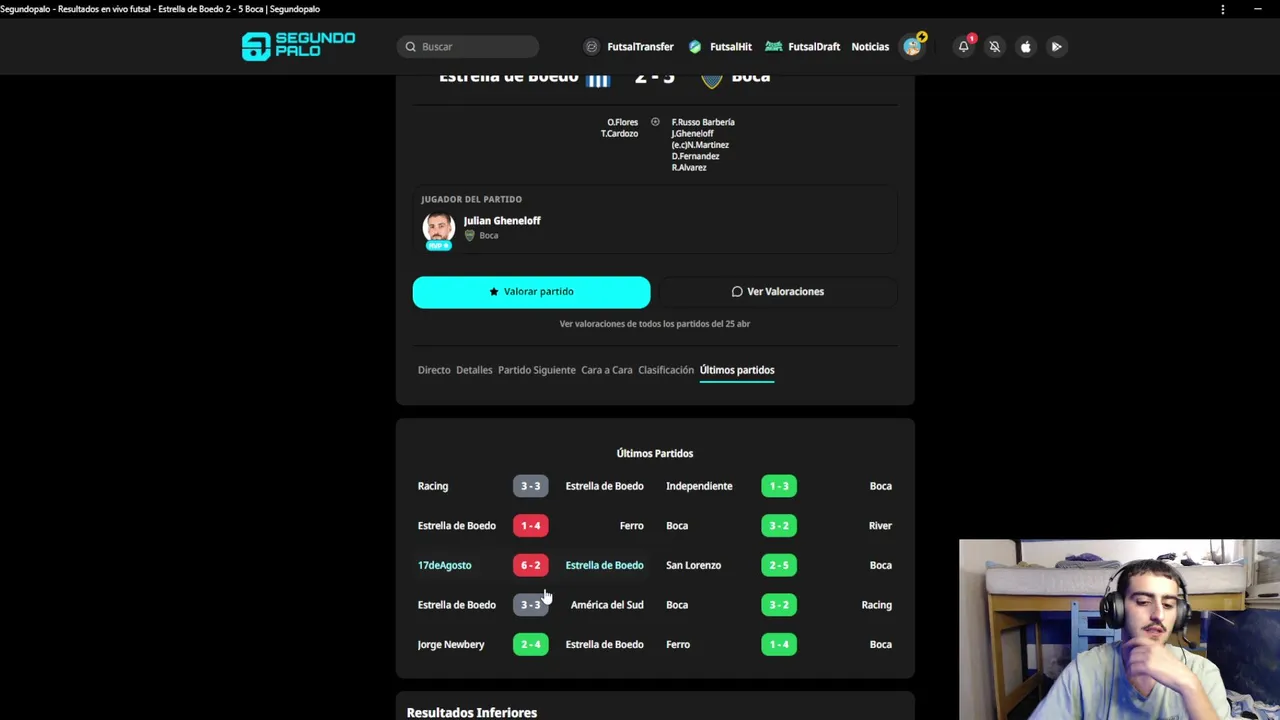Open Julian Gheneloff player photo
This screenshot has width=1280, height=720.
[x=438, y=229]
